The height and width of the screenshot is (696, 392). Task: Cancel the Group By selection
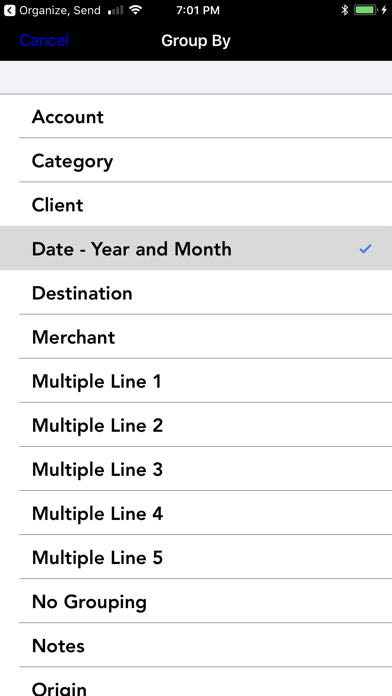click(x=44, y=40)
